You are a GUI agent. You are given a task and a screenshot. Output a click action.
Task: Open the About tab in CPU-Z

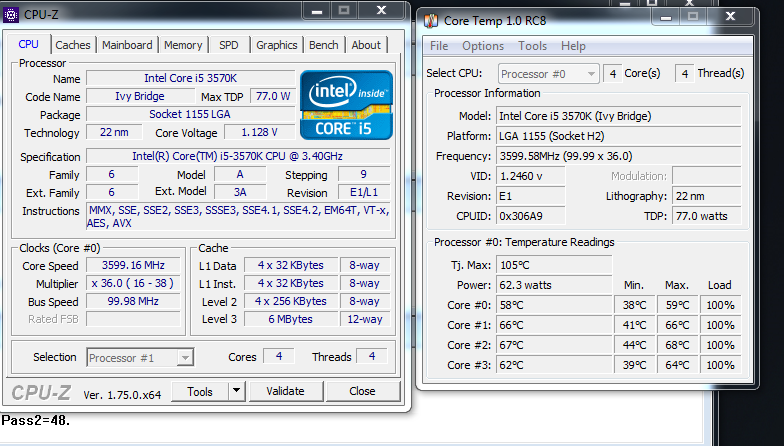tap(366, 45)
